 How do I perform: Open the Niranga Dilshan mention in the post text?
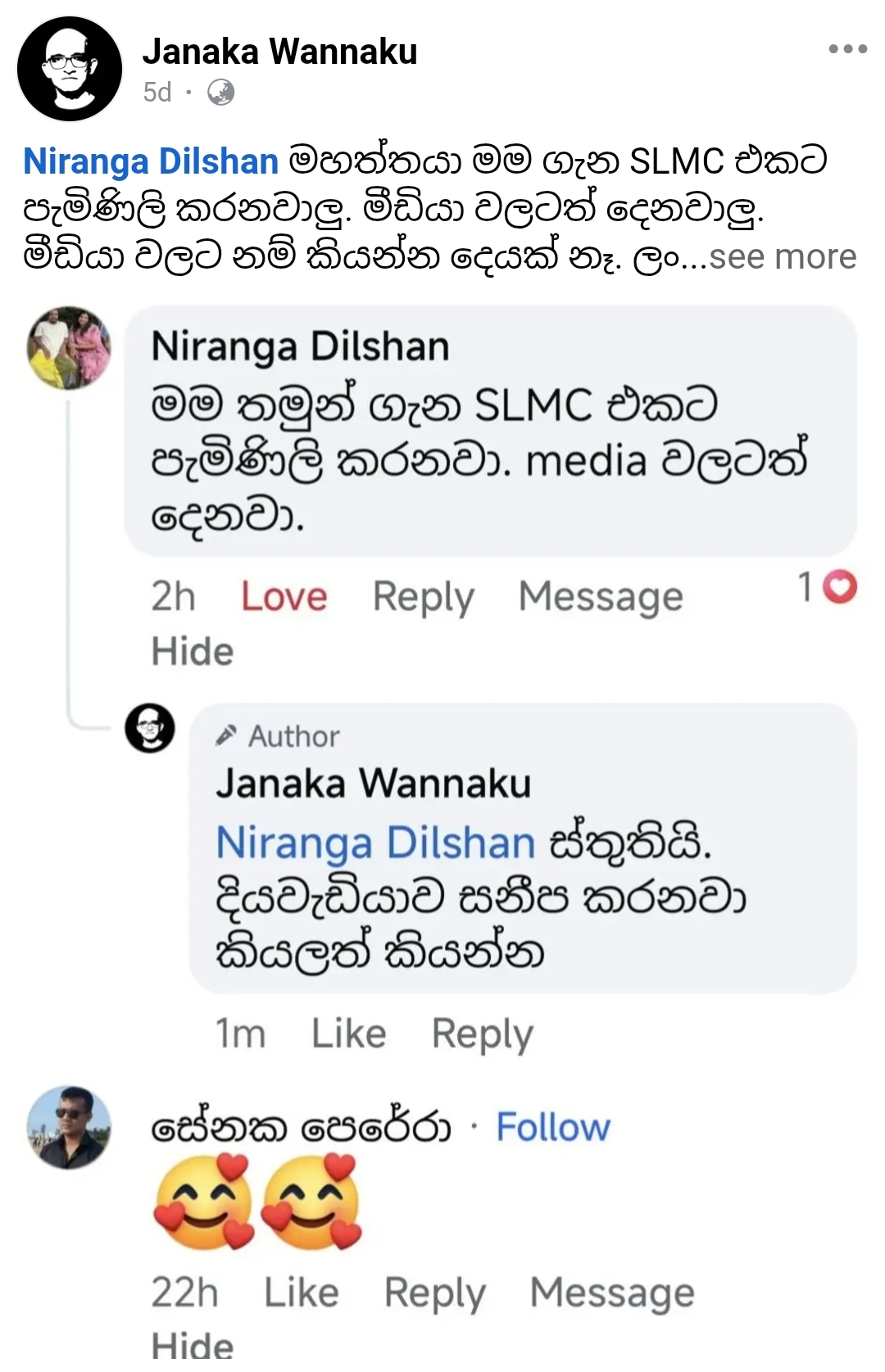tap(151, 162)
